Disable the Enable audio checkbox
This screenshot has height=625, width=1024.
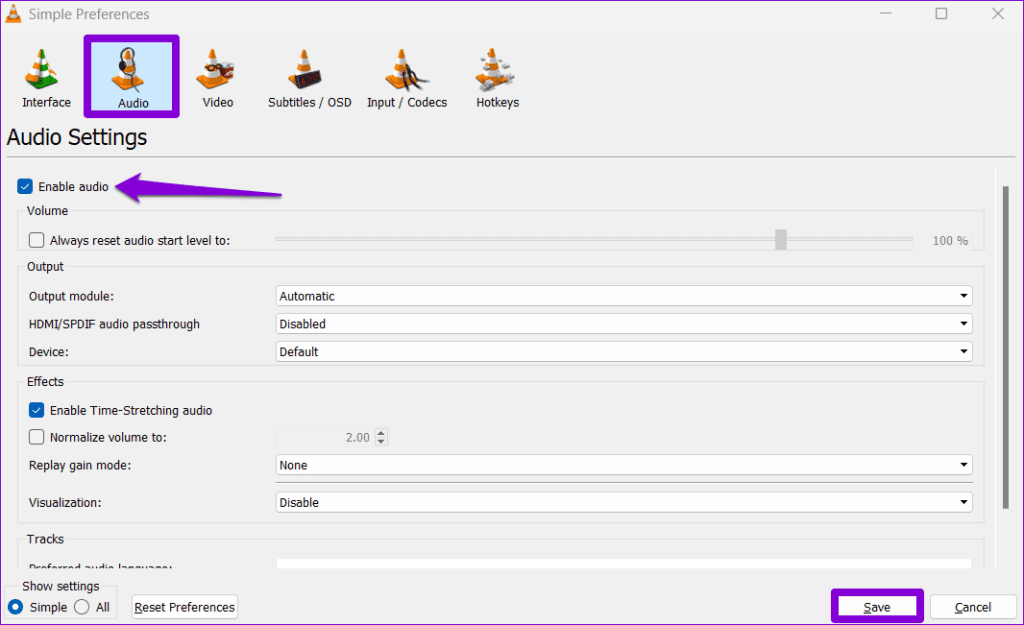(x=24, y=186)
